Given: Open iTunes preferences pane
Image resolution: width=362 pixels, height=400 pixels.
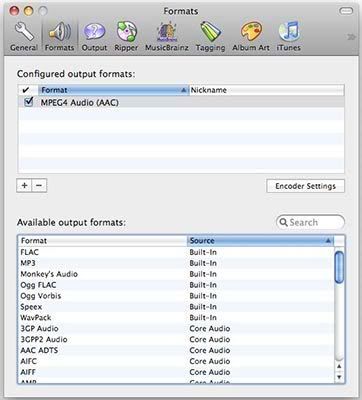Looking at the screenshot, I should pos(289,36).
